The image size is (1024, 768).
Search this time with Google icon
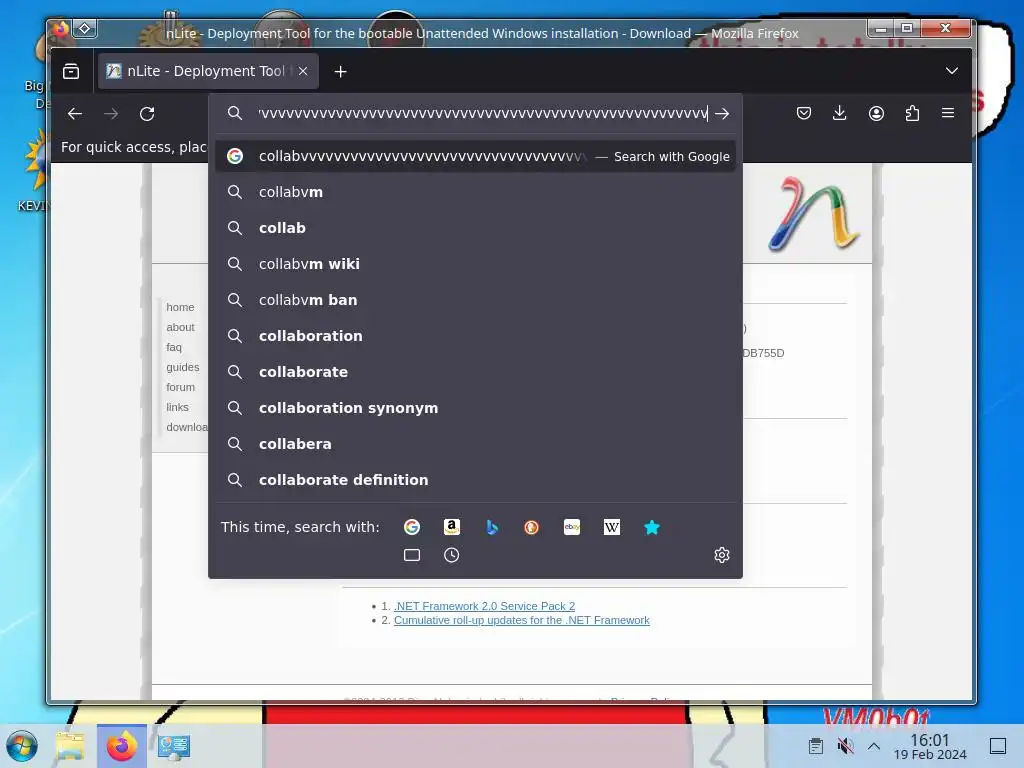(x=412, y=527)
